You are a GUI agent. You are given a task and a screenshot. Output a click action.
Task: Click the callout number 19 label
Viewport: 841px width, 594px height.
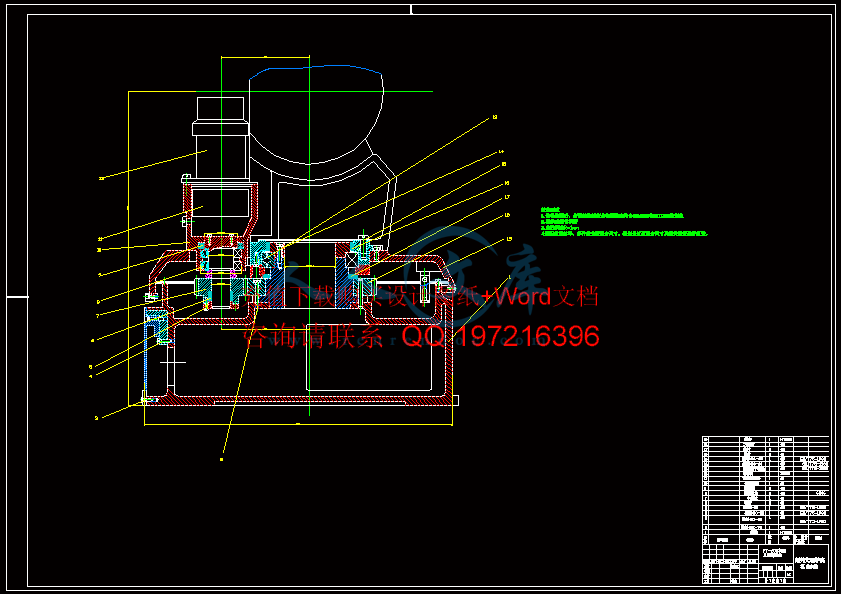(510, 239)
